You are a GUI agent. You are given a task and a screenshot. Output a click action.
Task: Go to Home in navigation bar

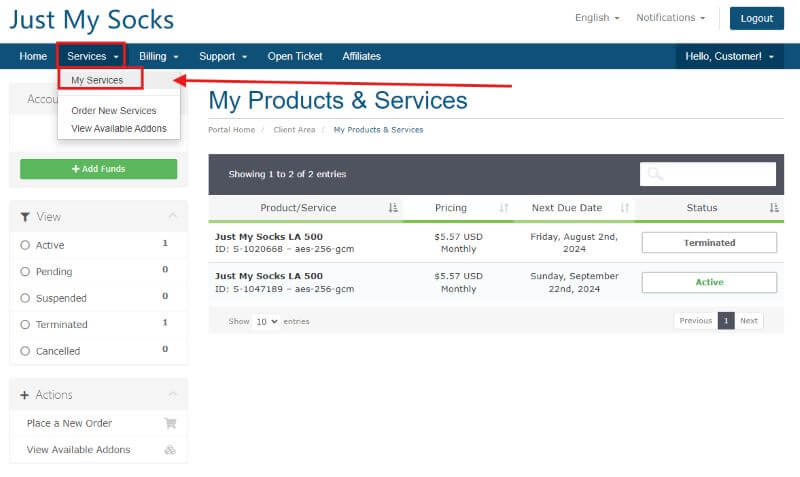coord(33,56)
